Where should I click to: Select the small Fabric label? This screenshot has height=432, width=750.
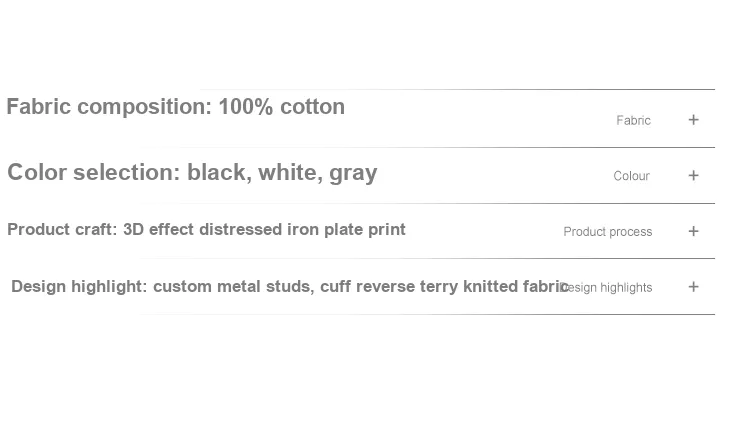pyautogui.click(x=633, y=120)
